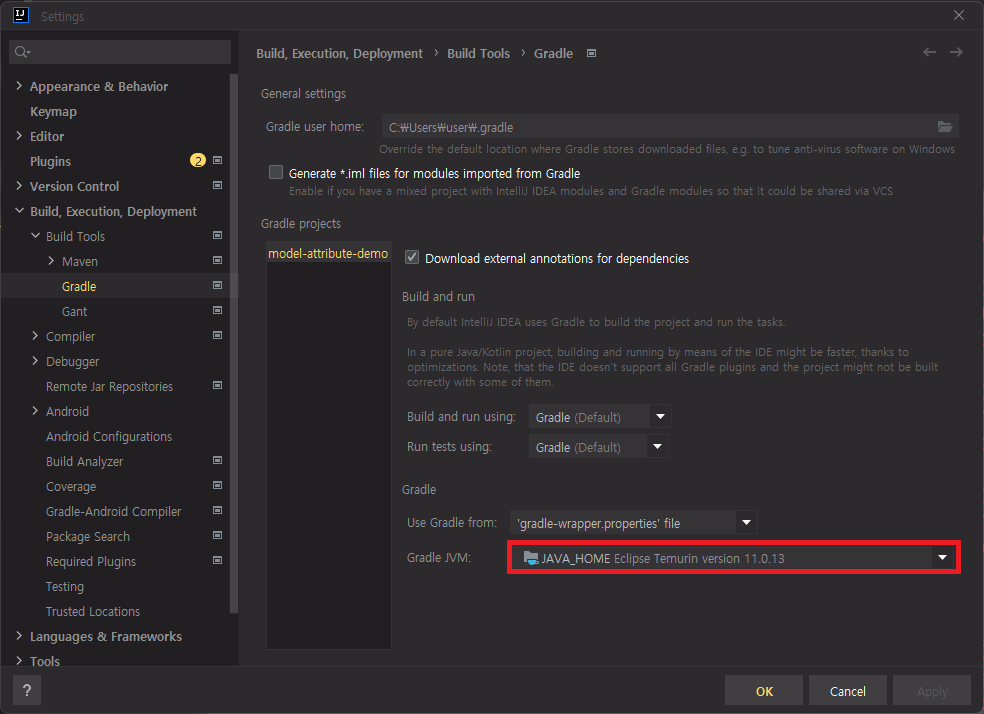
Task: Close the Settings dialog
Action: pos(958,15)
